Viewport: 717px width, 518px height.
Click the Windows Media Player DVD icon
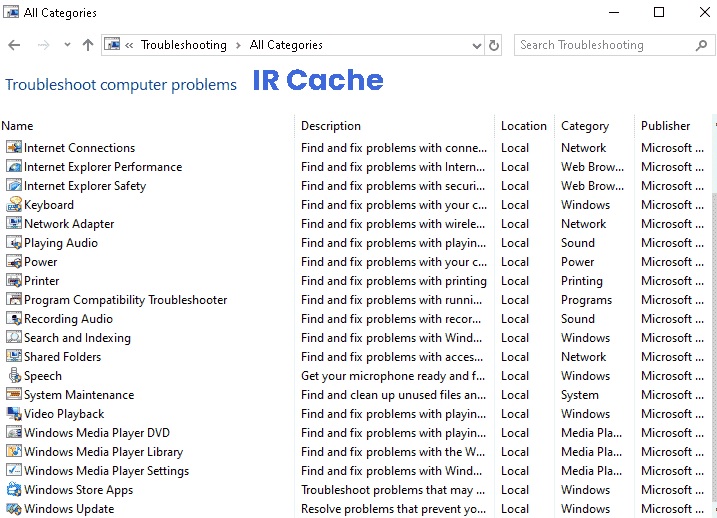[14, 432]
